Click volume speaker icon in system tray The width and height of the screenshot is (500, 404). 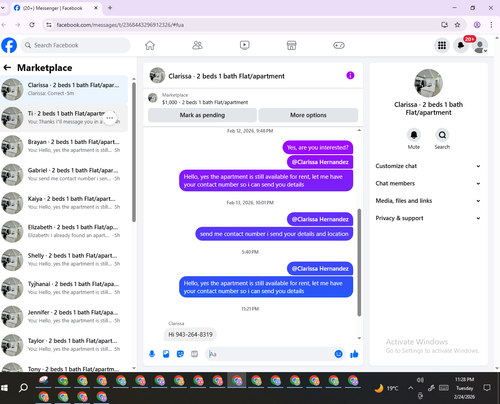(420, 380)
